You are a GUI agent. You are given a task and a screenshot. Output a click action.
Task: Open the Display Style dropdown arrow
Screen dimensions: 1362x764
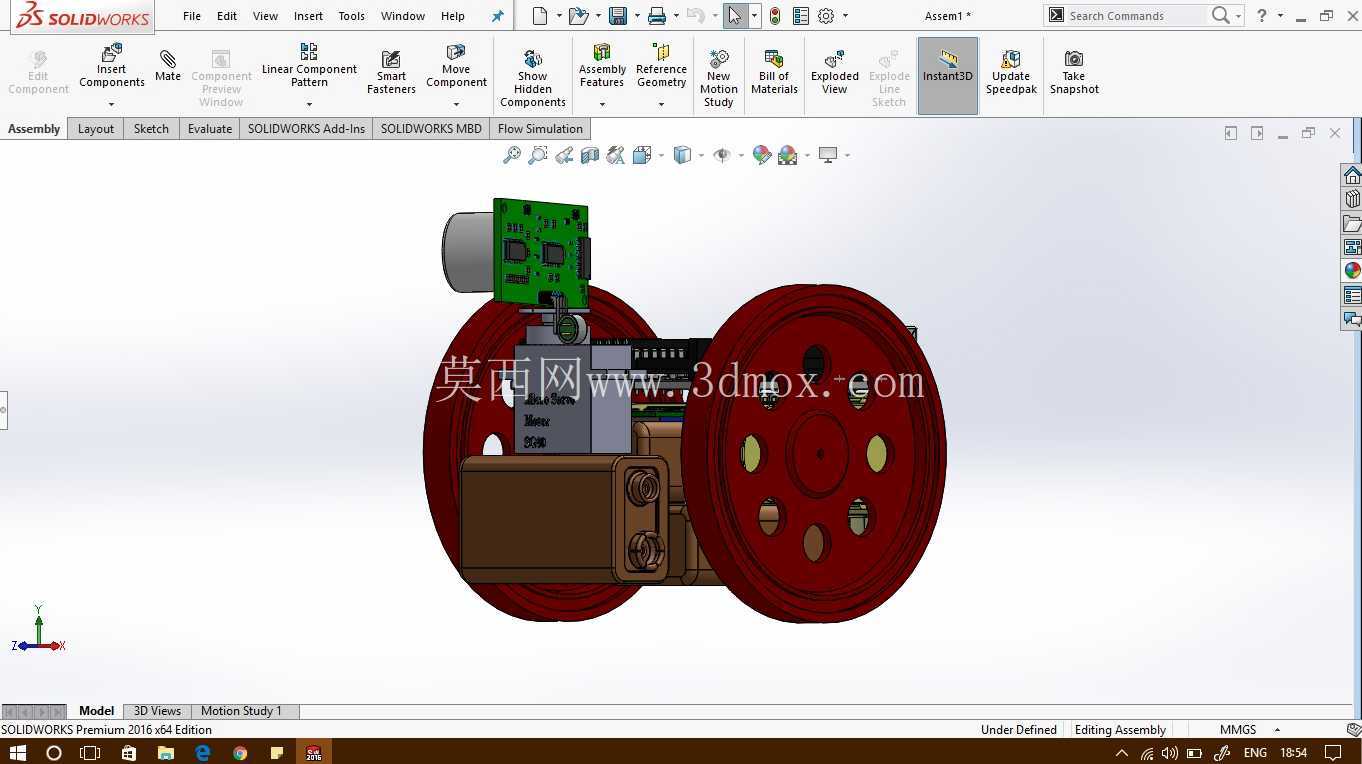coord(700,155)
